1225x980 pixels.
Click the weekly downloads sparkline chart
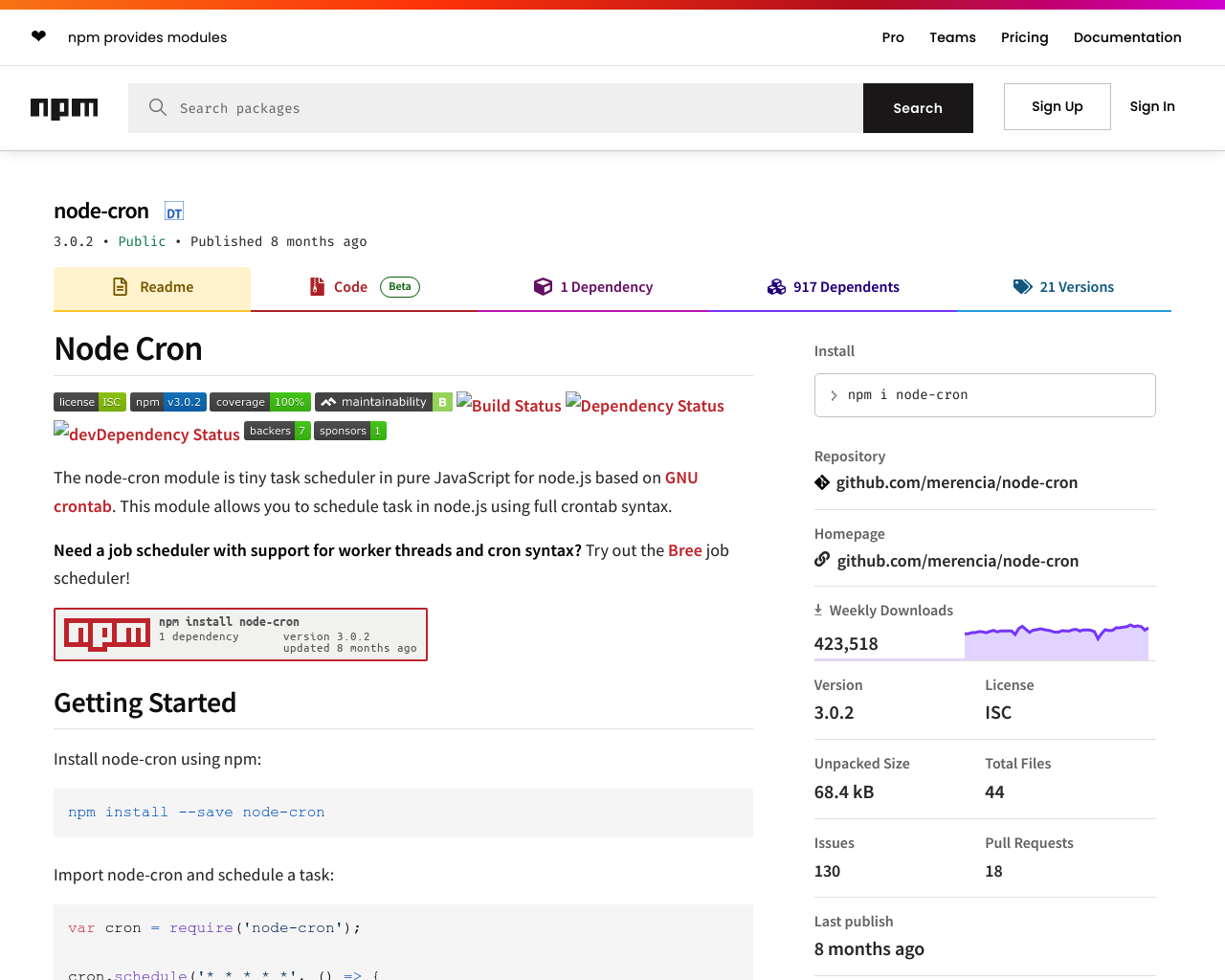click(1057, 641)
